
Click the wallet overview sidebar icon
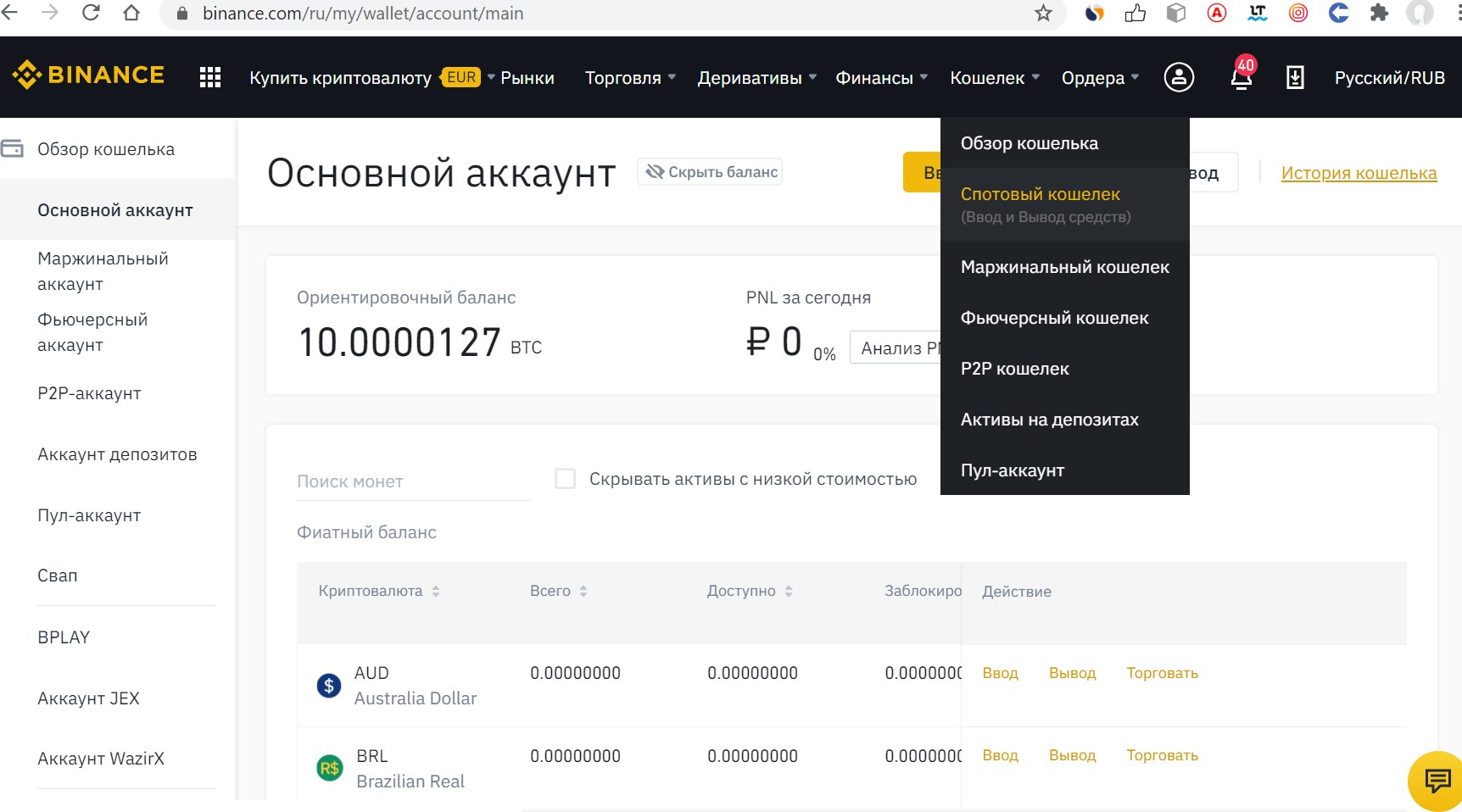click(x=12, y=149)
